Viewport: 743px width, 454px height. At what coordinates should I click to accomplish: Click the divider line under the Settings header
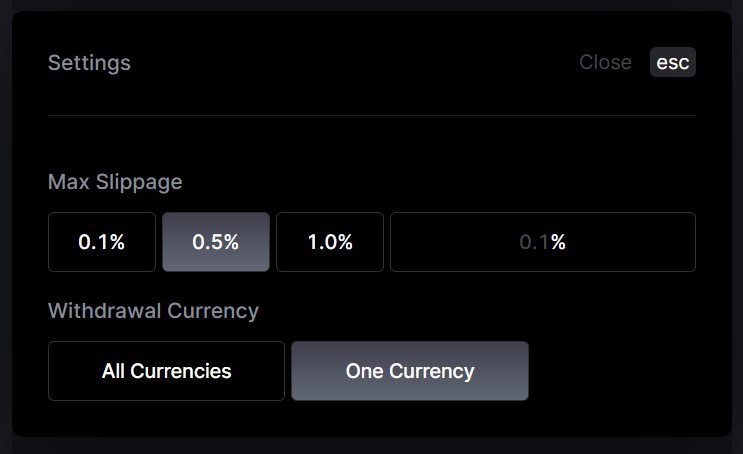click(x=372, y=116)
